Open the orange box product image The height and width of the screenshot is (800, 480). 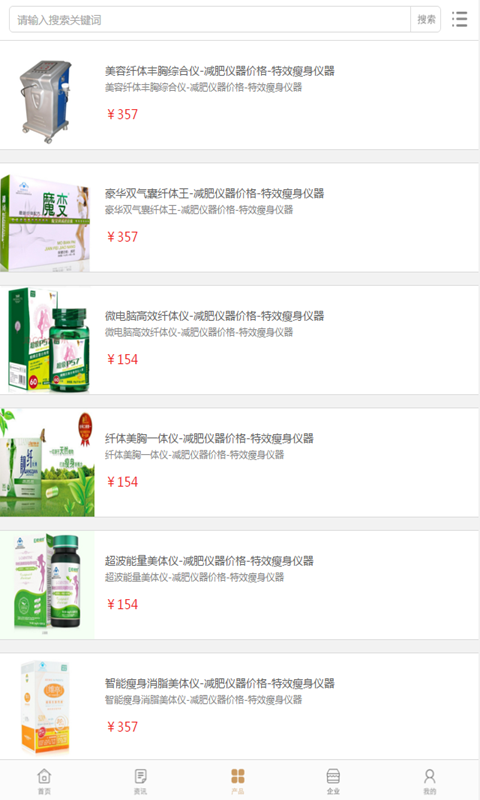(46, 707)
